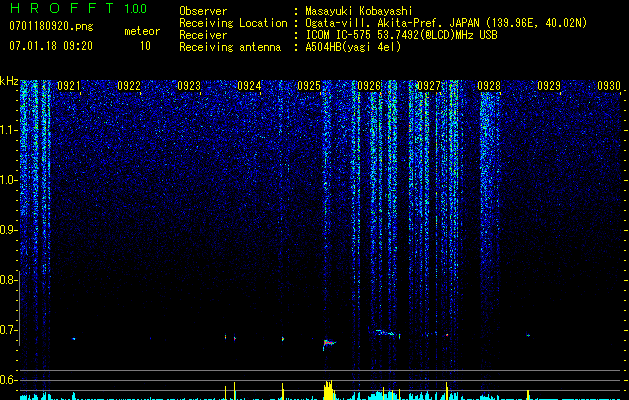Click the large yellow power burst after 0925

pos(329,390)
